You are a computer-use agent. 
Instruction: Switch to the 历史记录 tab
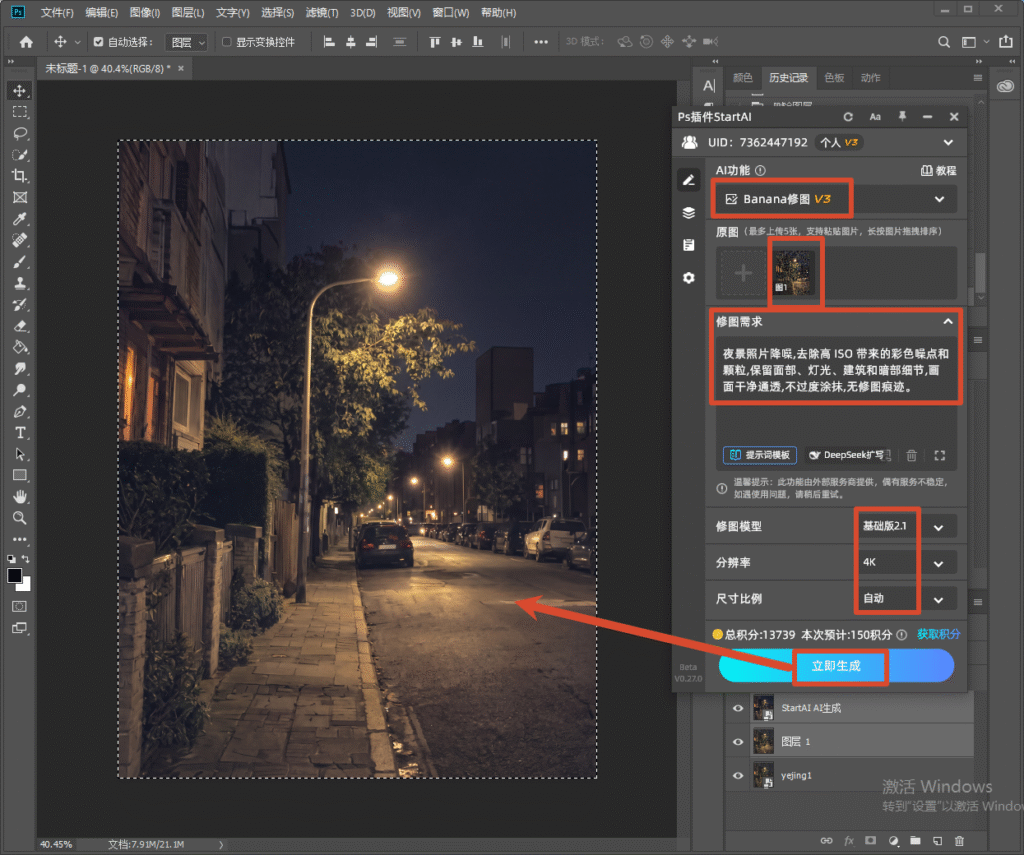coord(788,78)
